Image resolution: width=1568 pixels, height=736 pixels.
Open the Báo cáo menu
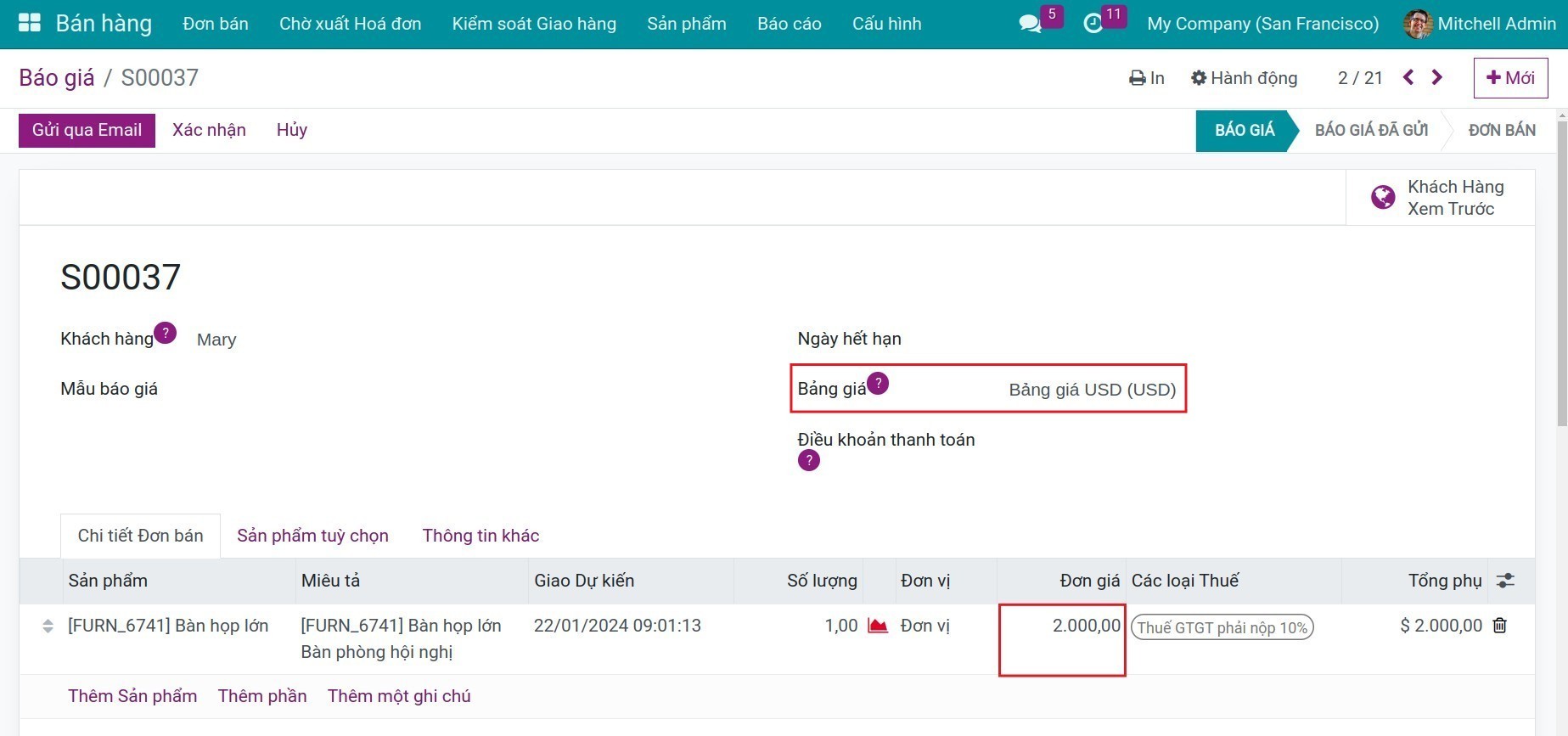pos(789,24)
